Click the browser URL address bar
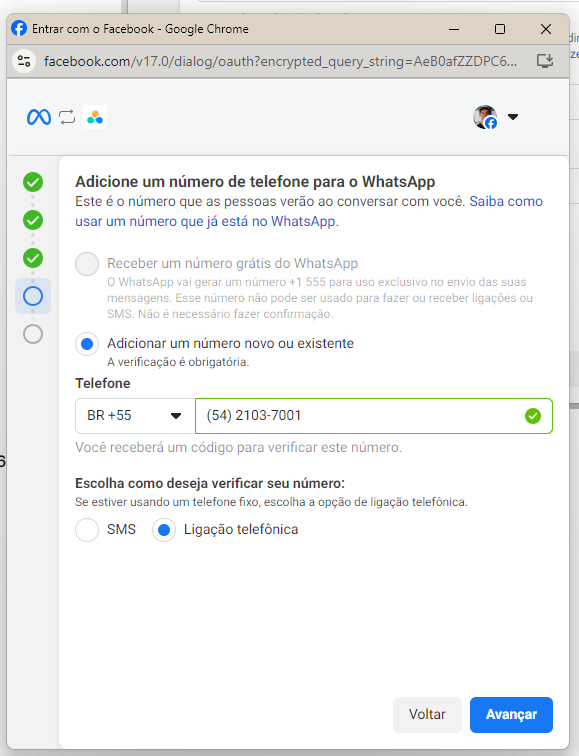Image resolution: width=579 pixels, height=756 pixels. (280, 62)
